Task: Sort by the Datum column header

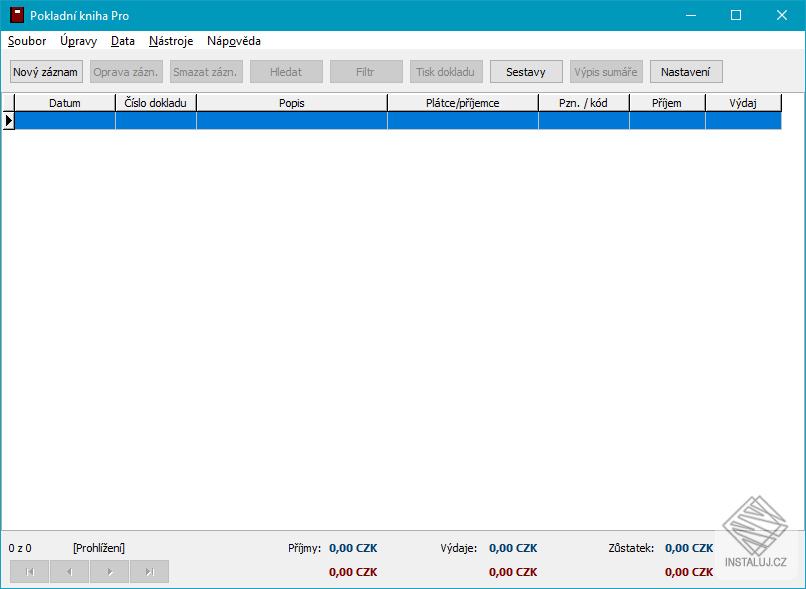Action: pos(65,103)
